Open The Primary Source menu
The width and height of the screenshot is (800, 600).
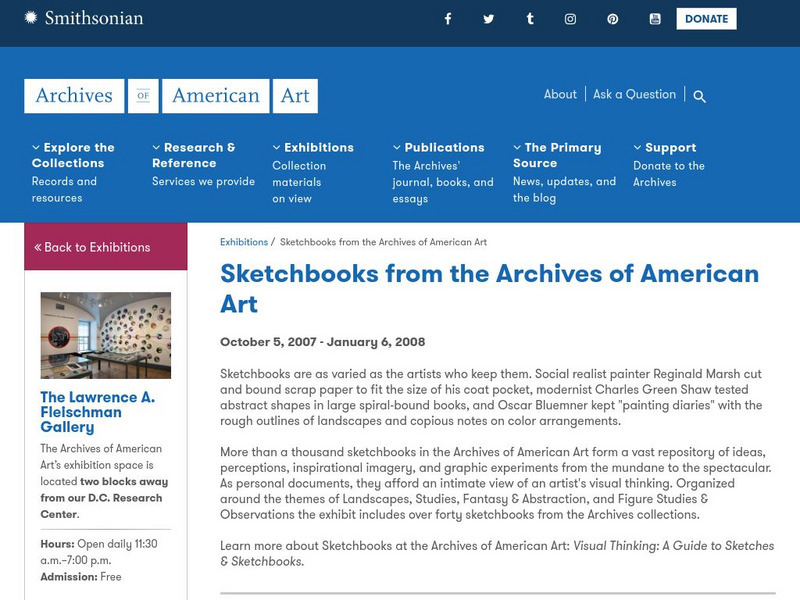557,155
